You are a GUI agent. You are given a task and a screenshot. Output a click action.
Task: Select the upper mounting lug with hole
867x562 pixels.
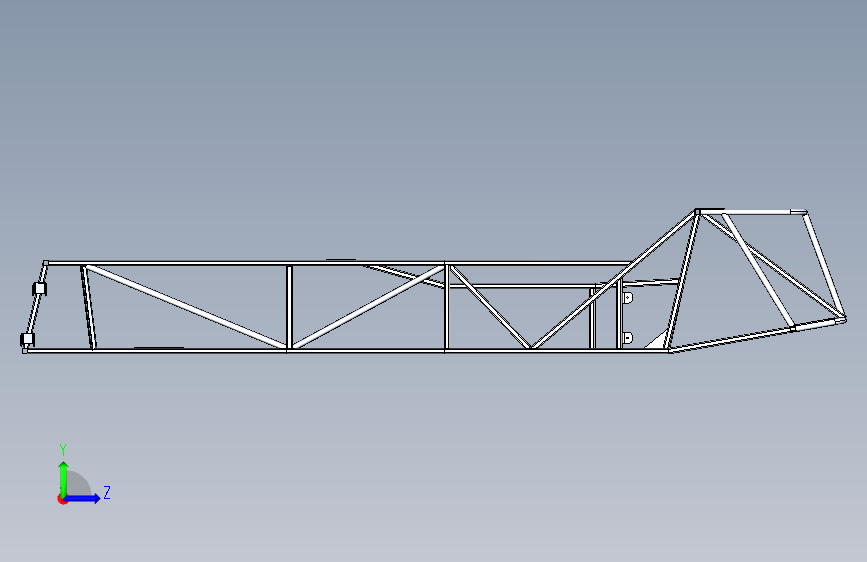[628, 298]
